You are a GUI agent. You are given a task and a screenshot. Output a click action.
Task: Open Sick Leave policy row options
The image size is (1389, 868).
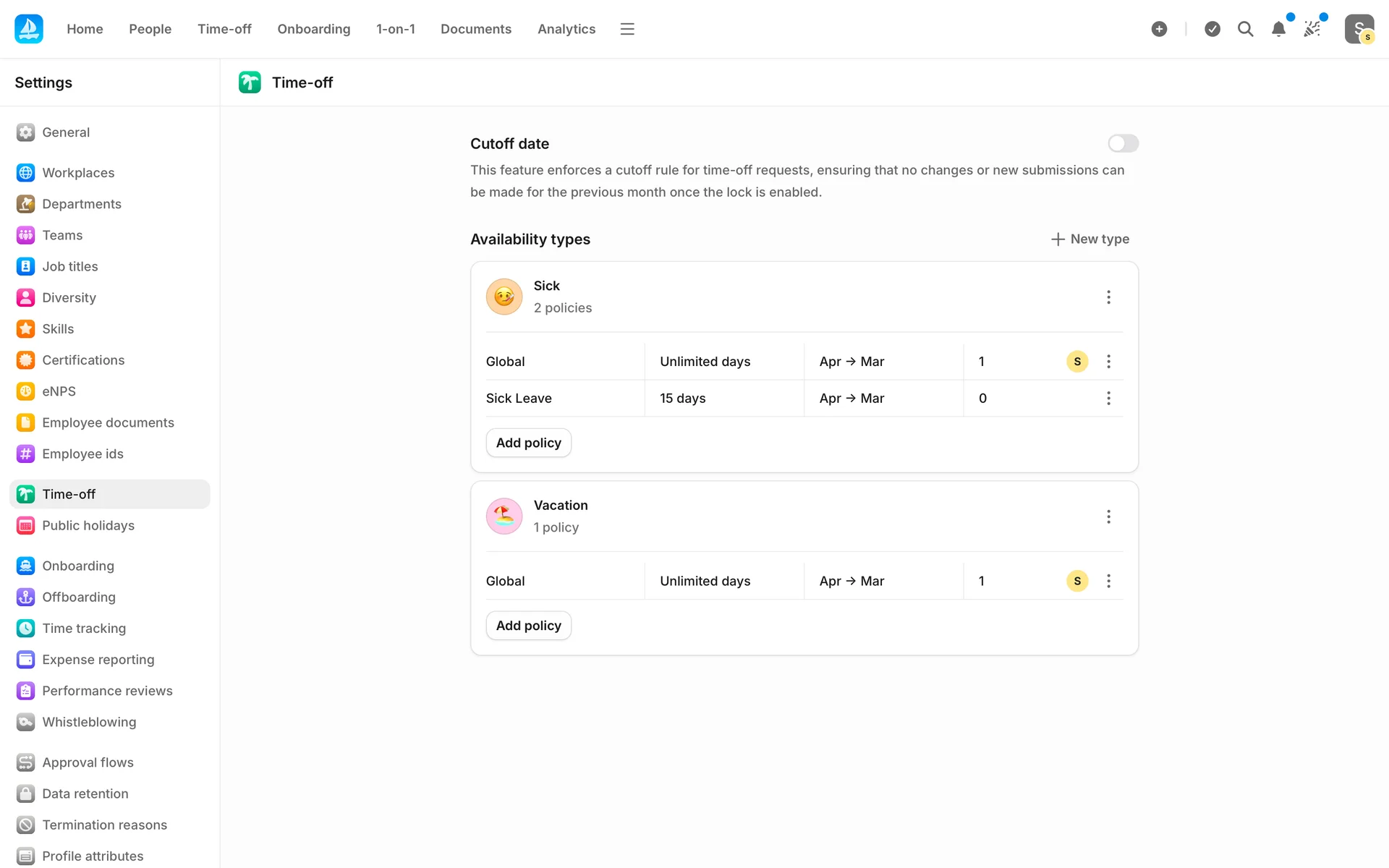(1108, 399)
